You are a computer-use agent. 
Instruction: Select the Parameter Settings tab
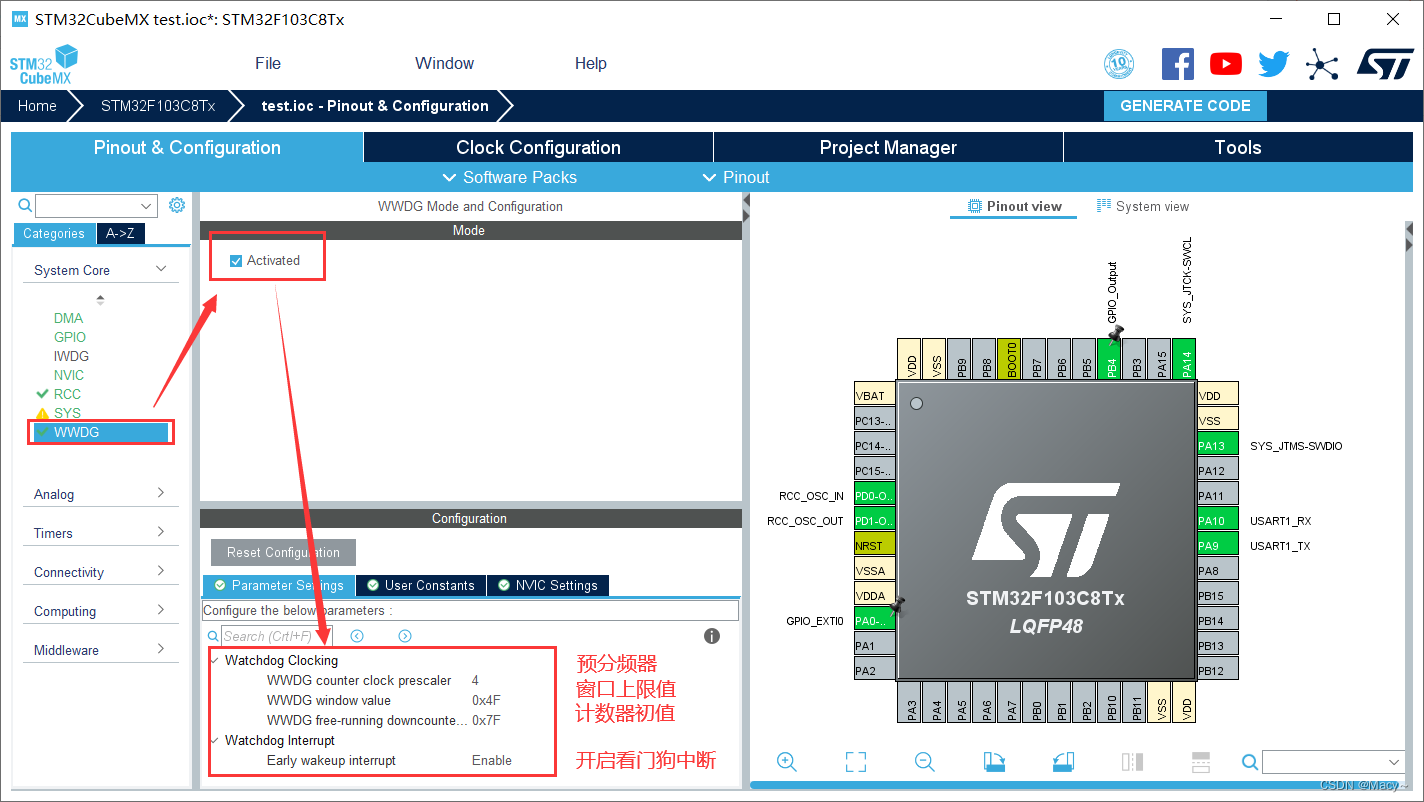pyautogui.click(x=279, y=585)
